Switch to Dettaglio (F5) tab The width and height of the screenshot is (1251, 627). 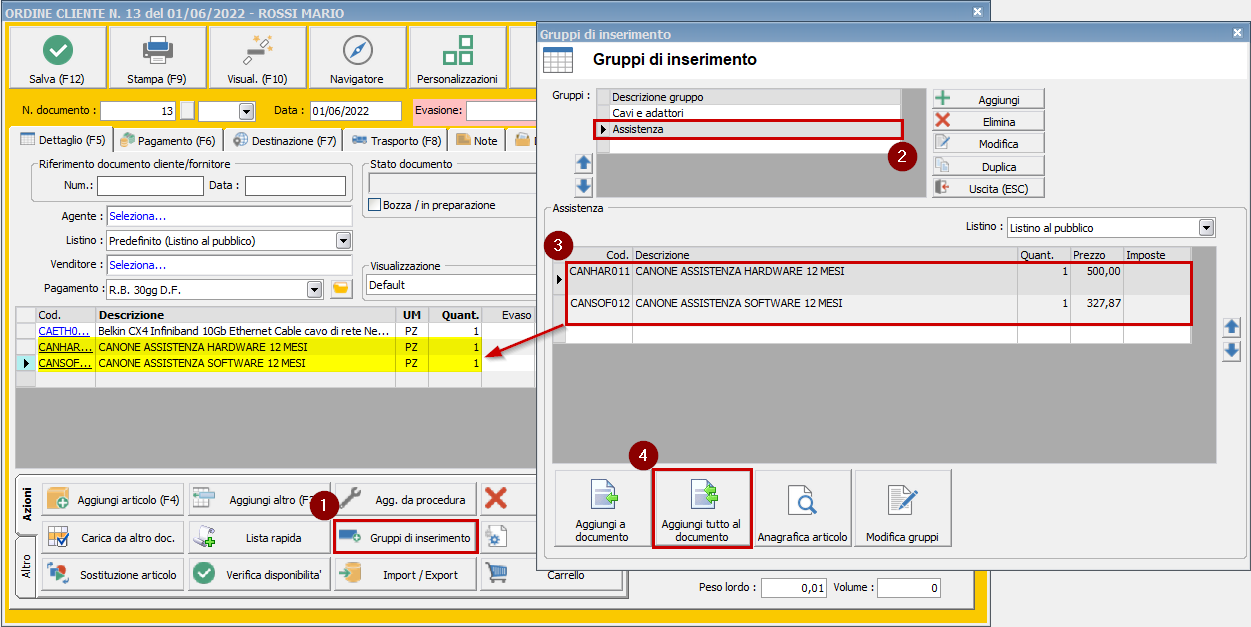pos(62,140)
